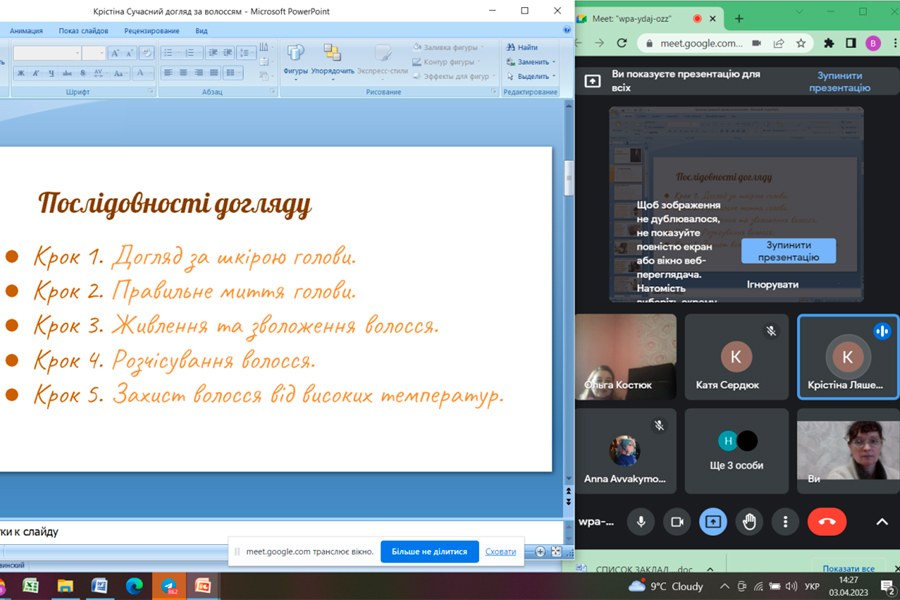This screenshot has width=900, height=600.
Task: Click the Ігнорувати link in Meet
Action: click(x=772, y=284)
